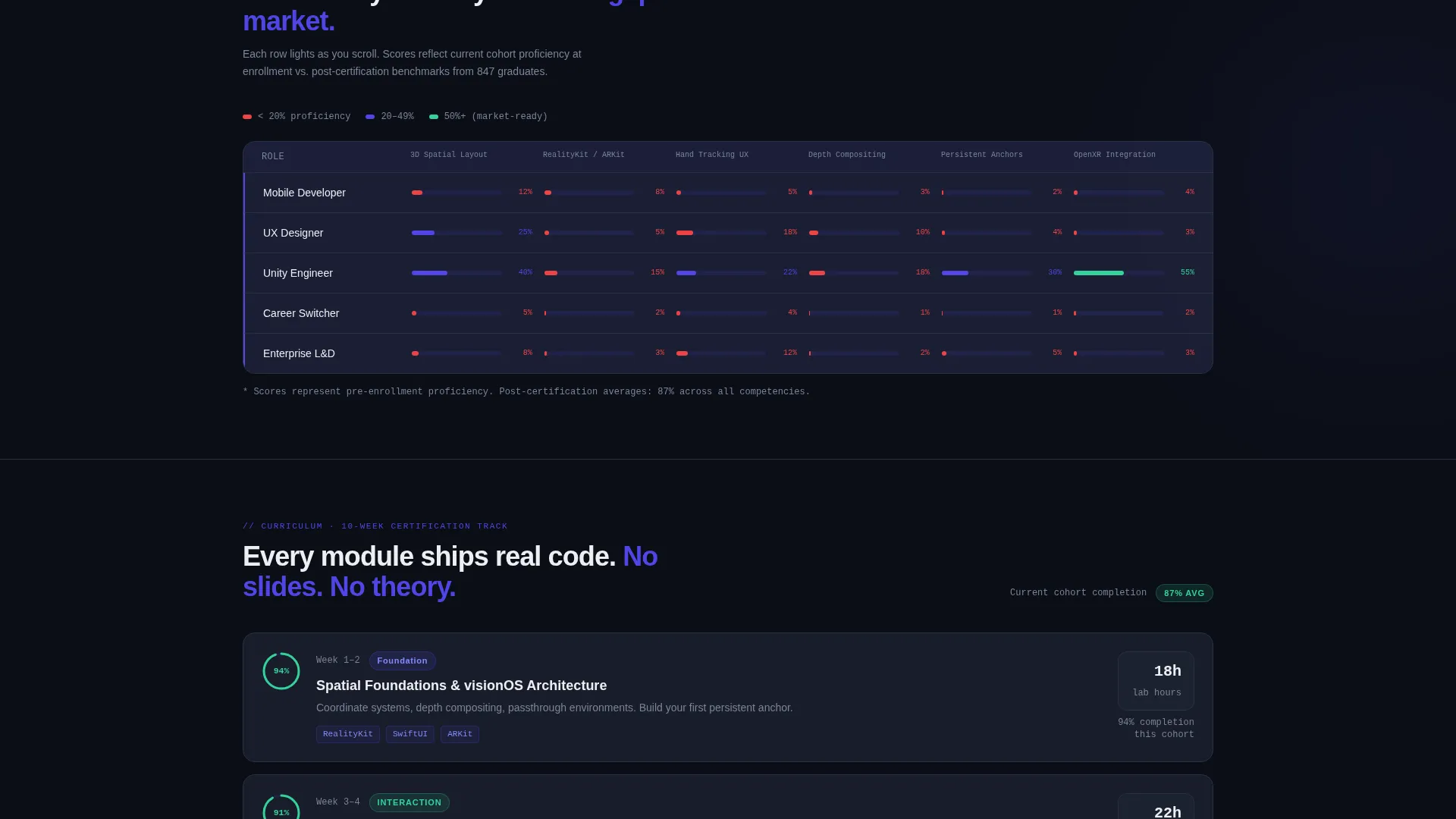Select the ARKit tag
This screenshot has height=819, width=1456.
(x=460, y=734)
